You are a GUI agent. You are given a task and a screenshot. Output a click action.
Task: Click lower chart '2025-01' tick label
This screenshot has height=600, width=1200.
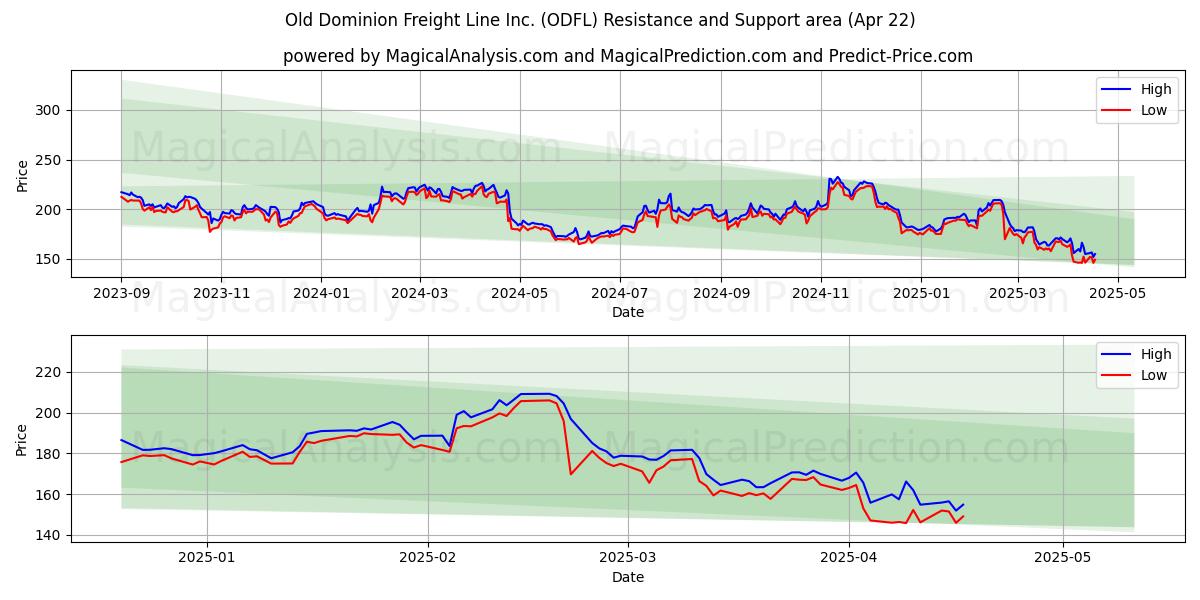(x=207, y=559)
